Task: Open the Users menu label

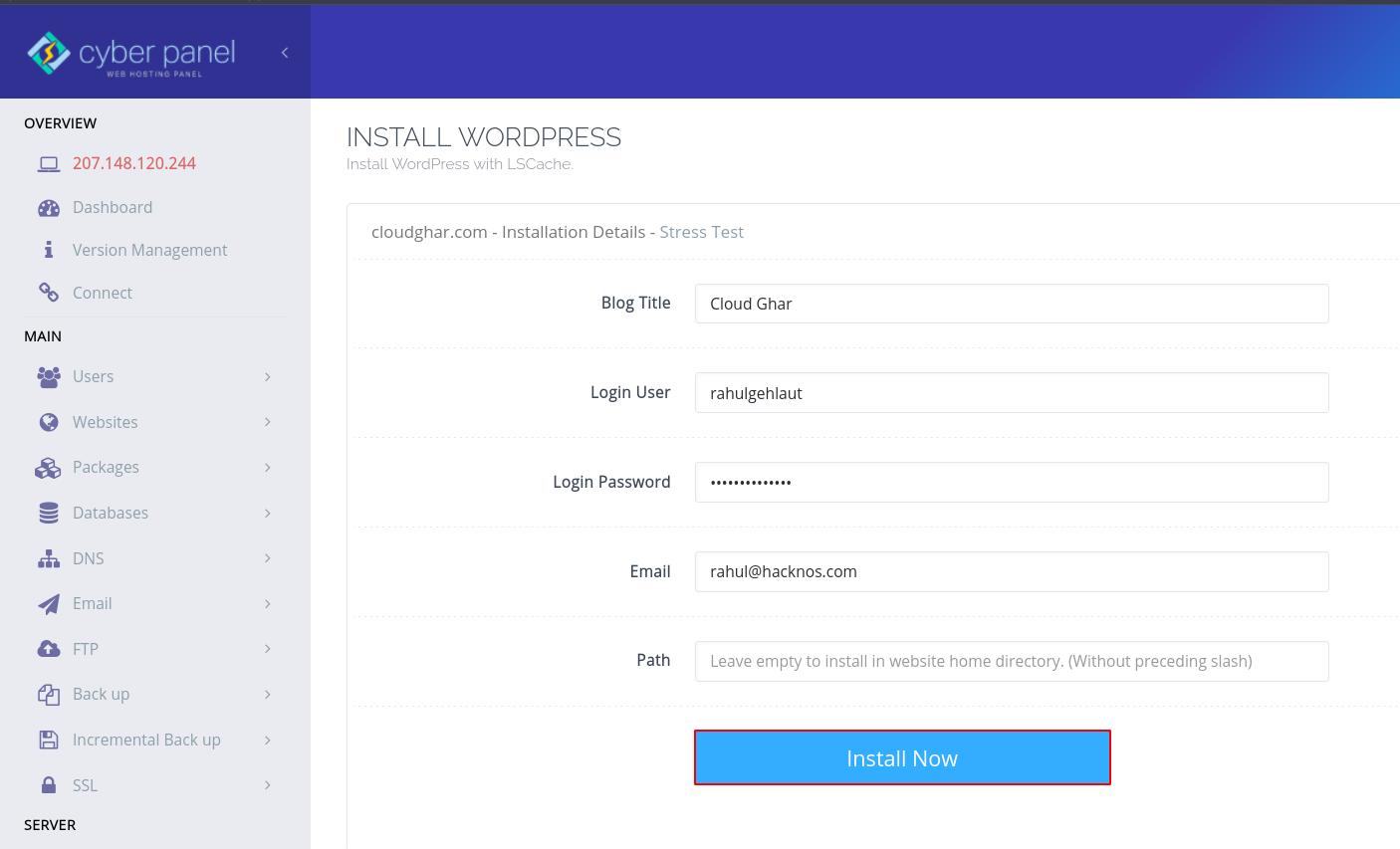Action: (x=94, y=376)
